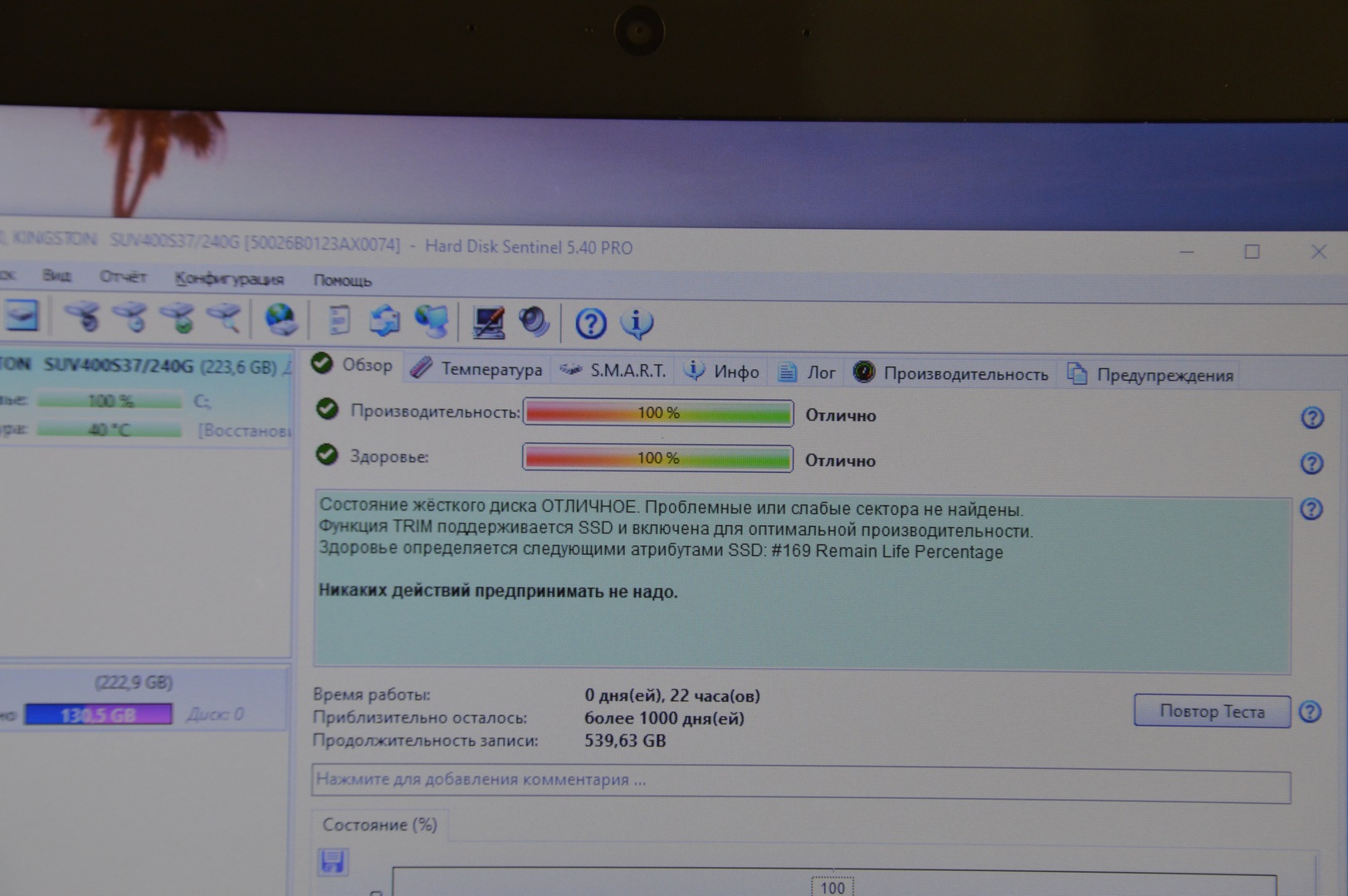Click the speaker sound toolbar icon
The image size is (1348, 896).
pos(534,322)
